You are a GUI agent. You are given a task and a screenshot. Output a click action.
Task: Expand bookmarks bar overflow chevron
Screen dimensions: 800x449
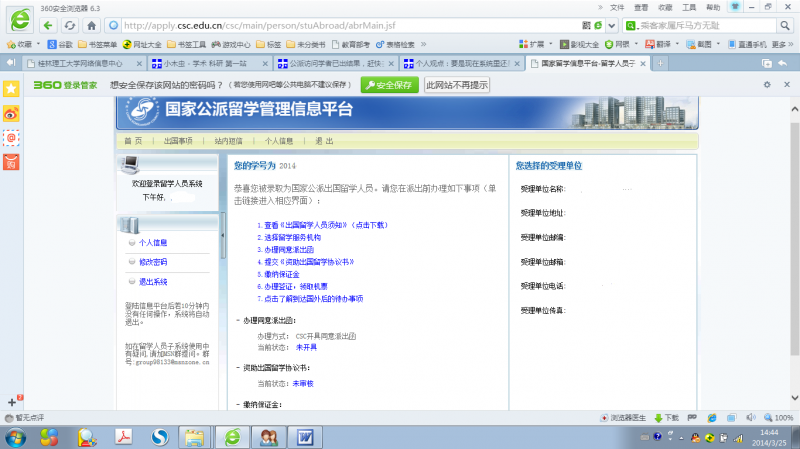[x=423, y=44]
